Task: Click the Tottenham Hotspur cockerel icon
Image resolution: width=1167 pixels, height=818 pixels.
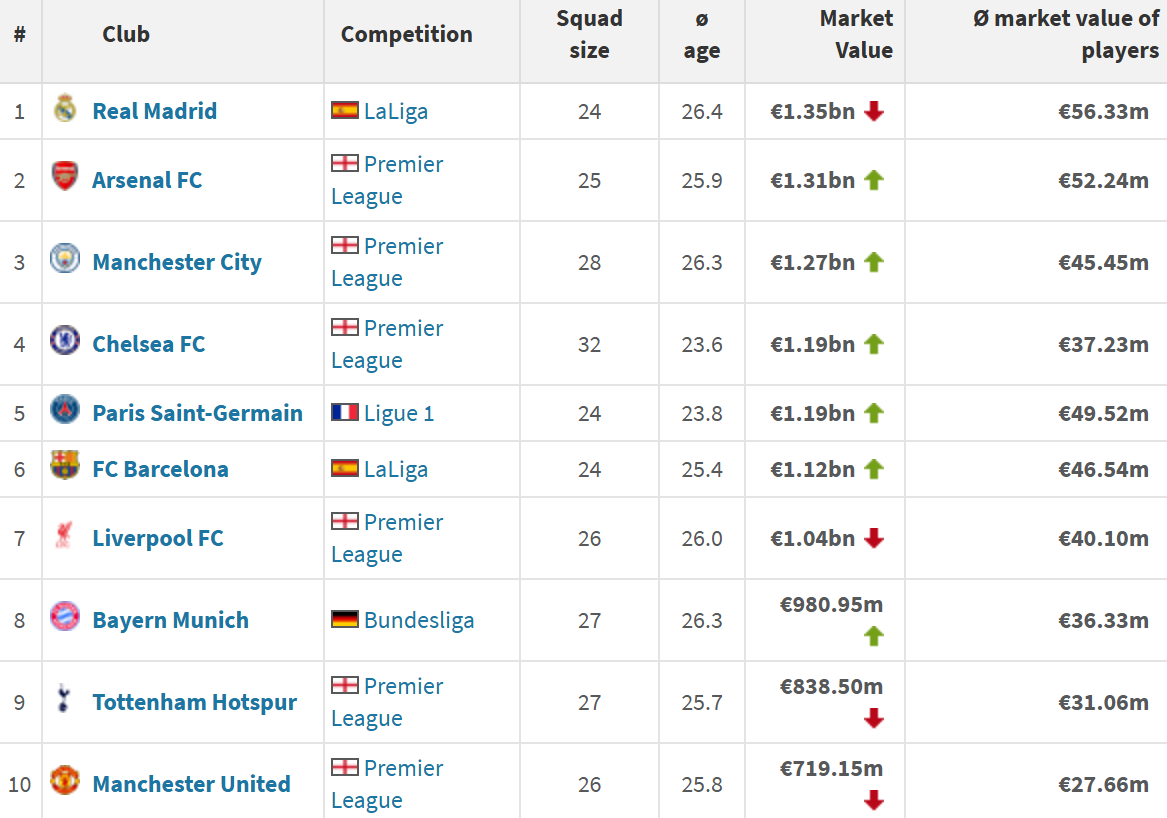Action: tap(65, 699)
